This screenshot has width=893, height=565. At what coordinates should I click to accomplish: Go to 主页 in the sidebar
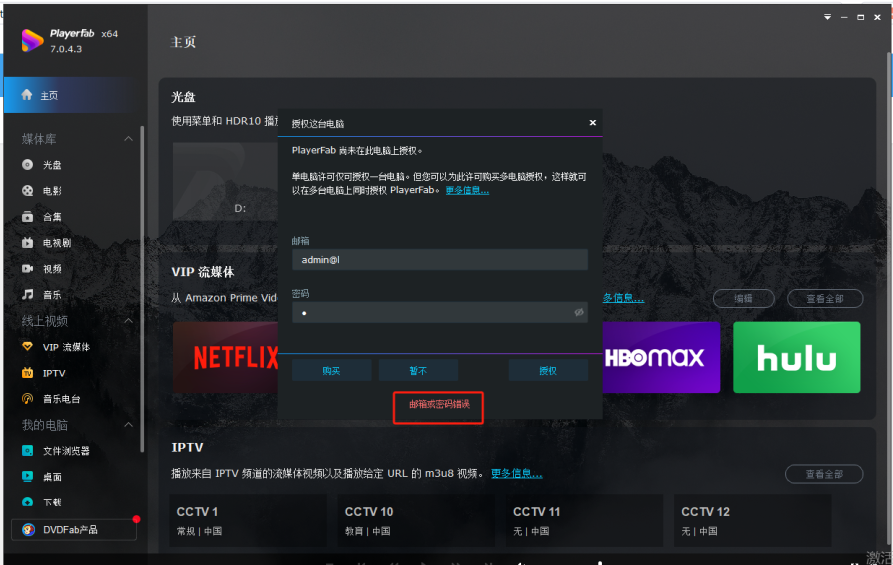pyautogui.click(x=71, y=95)
